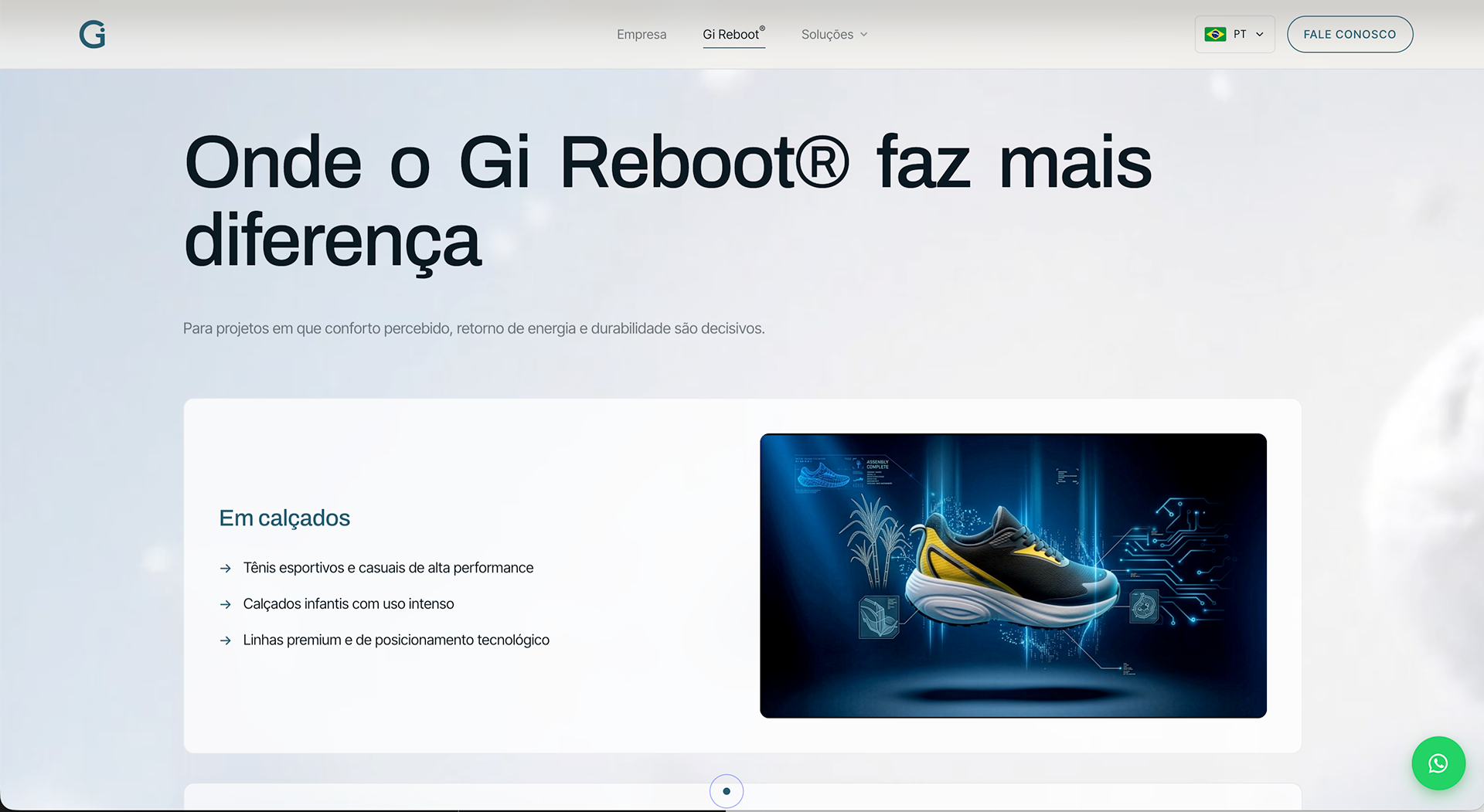Go to the Empresa page
1484x812 pixels.
coord(642,35)
